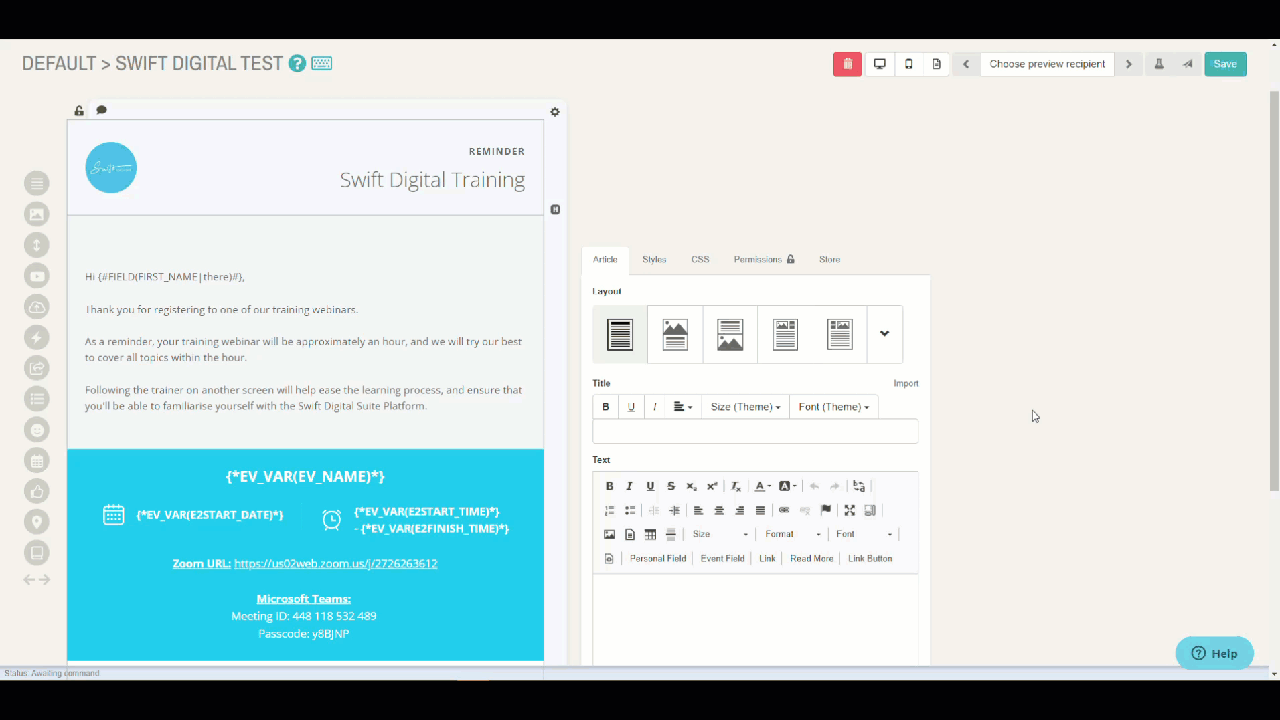1280x720 pixels.
Task: Add a calendar event block from sidebar
Action: click(37, 461)
